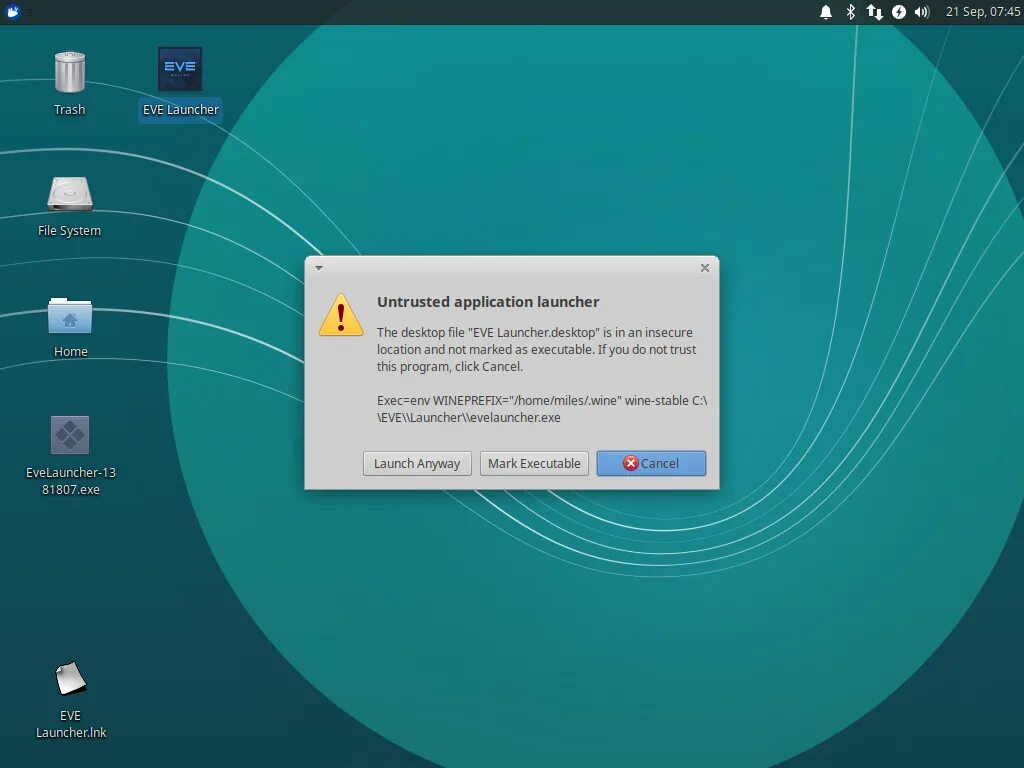Click the 'File System' icon label
The height and width of the screenshot is (768, 1024).
69,231
